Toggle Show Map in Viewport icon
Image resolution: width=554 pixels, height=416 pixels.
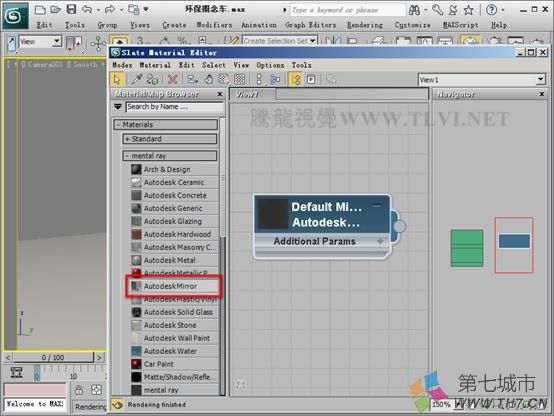(224, 80)
